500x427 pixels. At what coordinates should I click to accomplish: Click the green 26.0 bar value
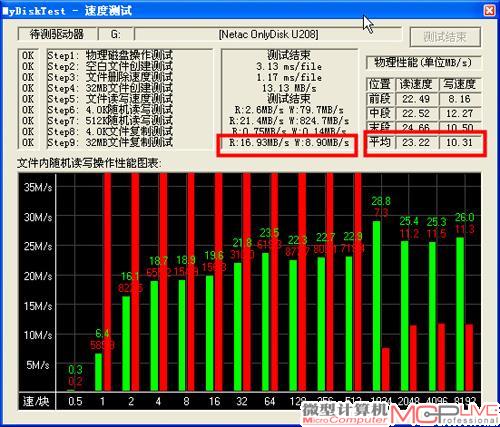[464, 217]
